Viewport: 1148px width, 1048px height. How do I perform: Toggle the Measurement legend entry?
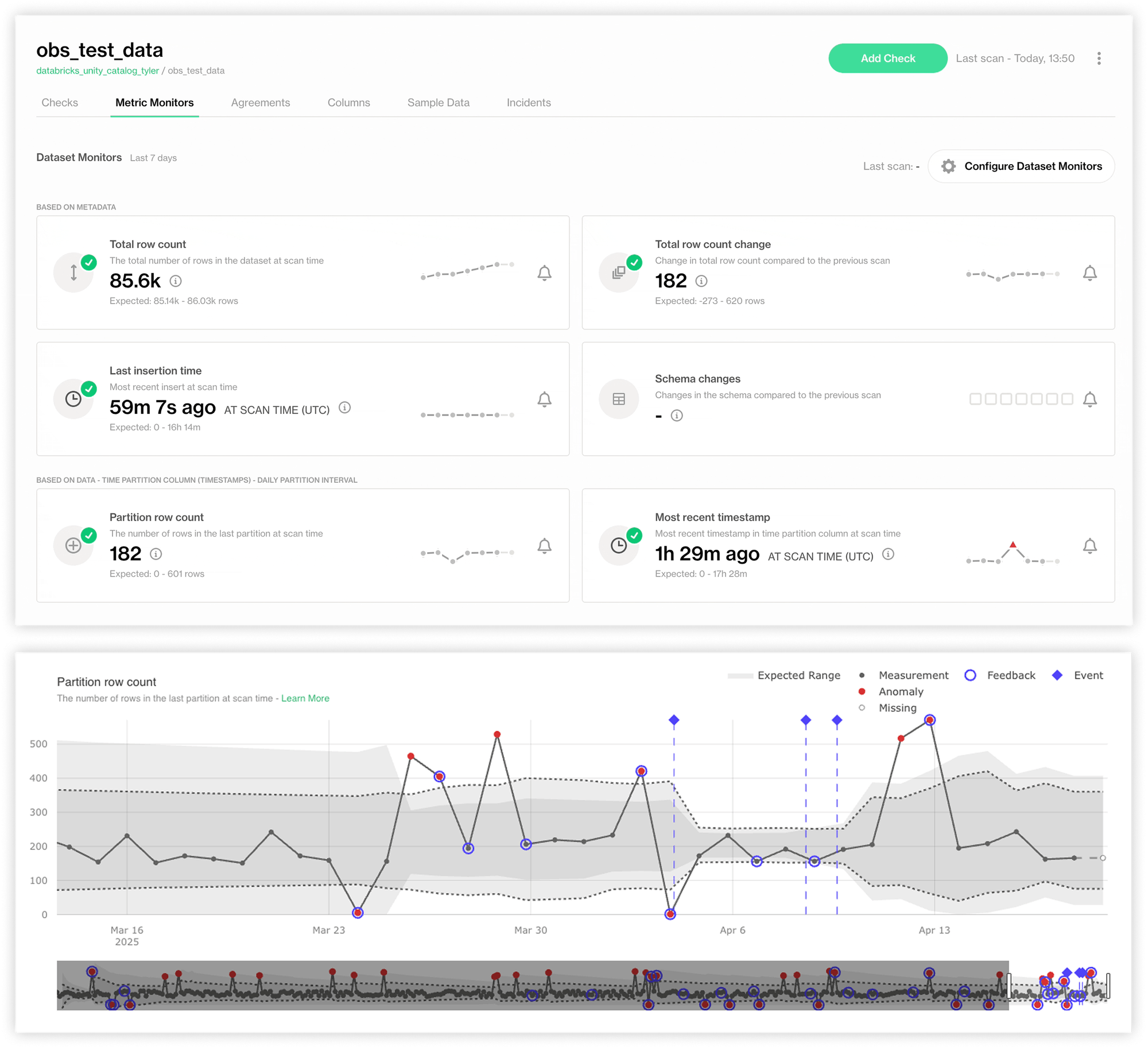(x=903, y=675)
